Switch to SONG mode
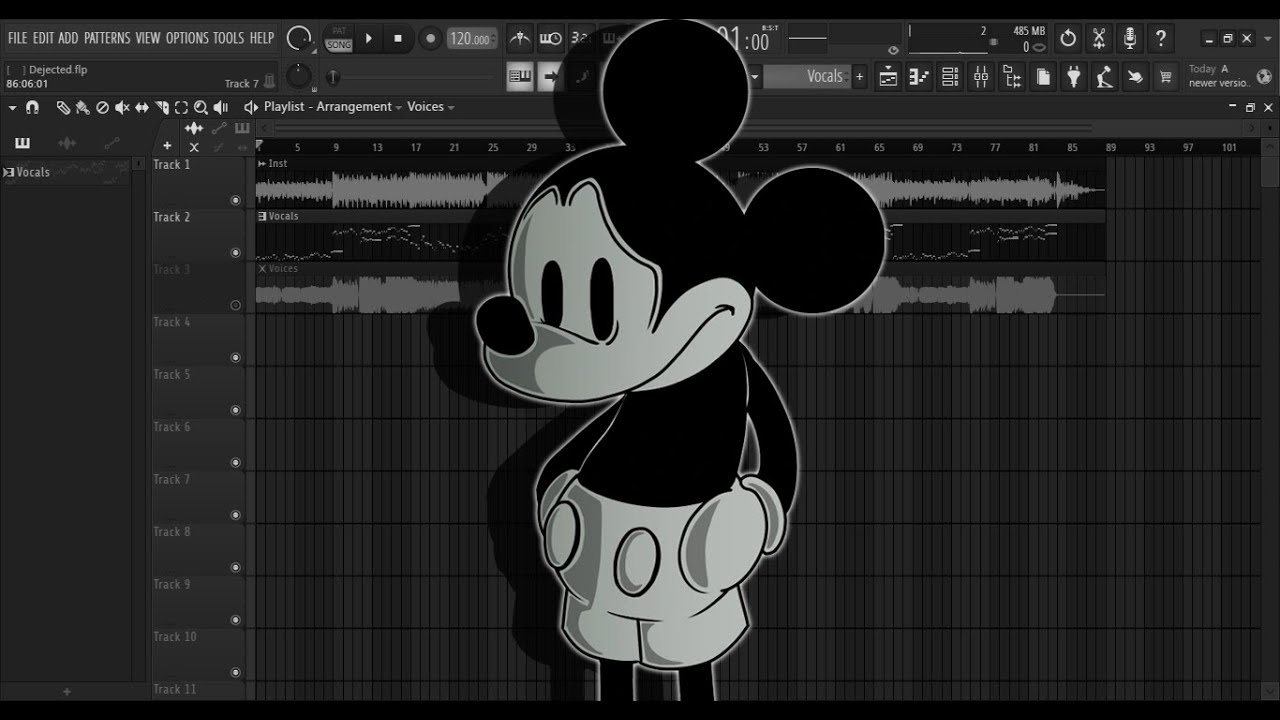This screenshot has height=720, width=1280. 339,45
